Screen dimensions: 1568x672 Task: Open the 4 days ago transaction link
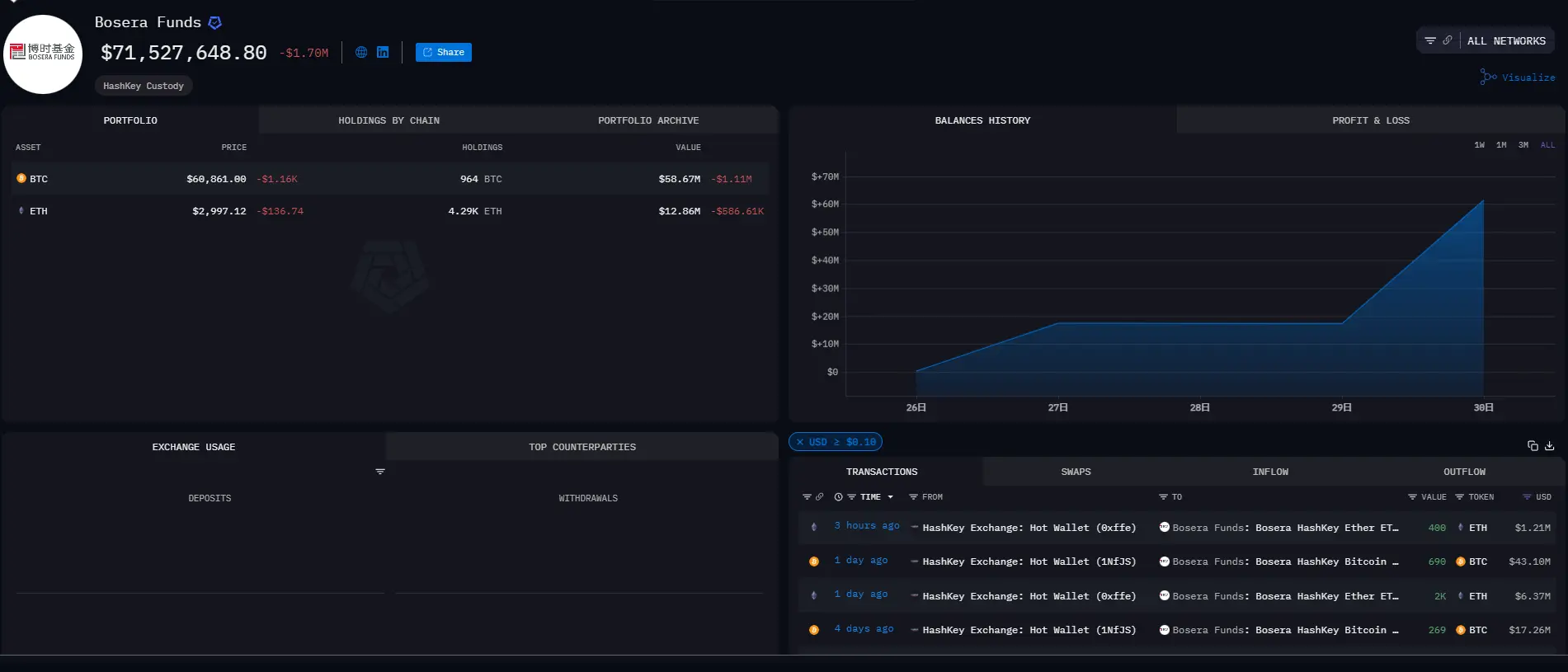[x=863, y=629]
